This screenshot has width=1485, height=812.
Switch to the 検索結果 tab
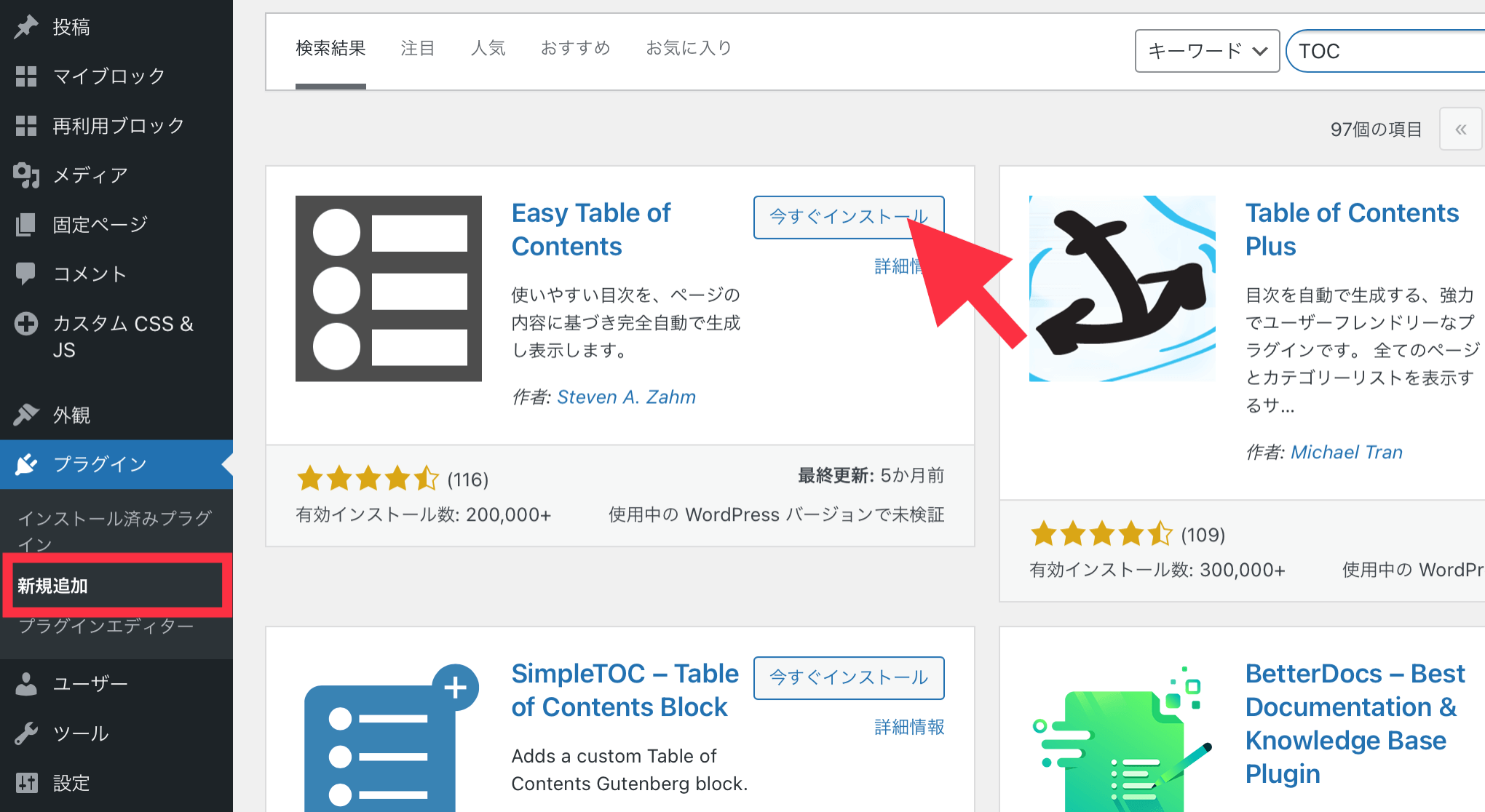click(330, 49)
